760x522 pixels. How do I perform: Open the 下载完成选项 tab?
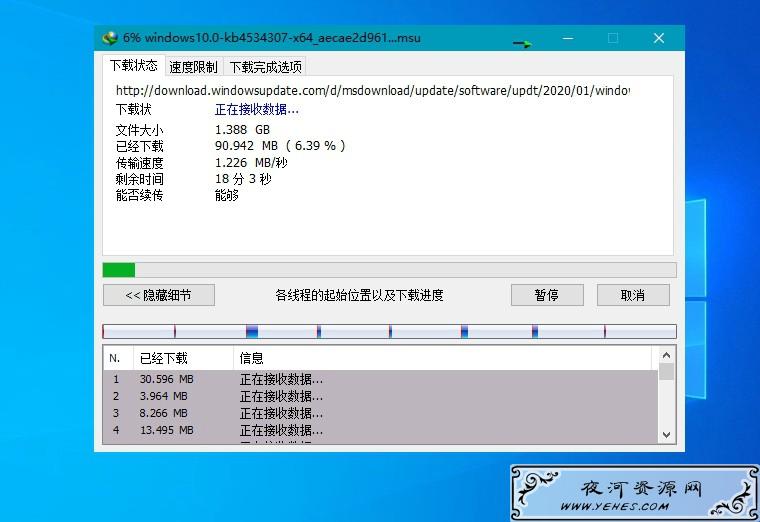(x=265, y=67)
